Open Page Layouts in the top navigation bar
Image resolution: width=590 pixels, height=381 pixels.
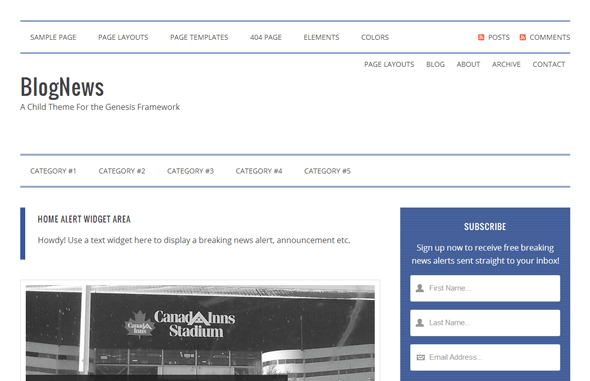[123, 37]
